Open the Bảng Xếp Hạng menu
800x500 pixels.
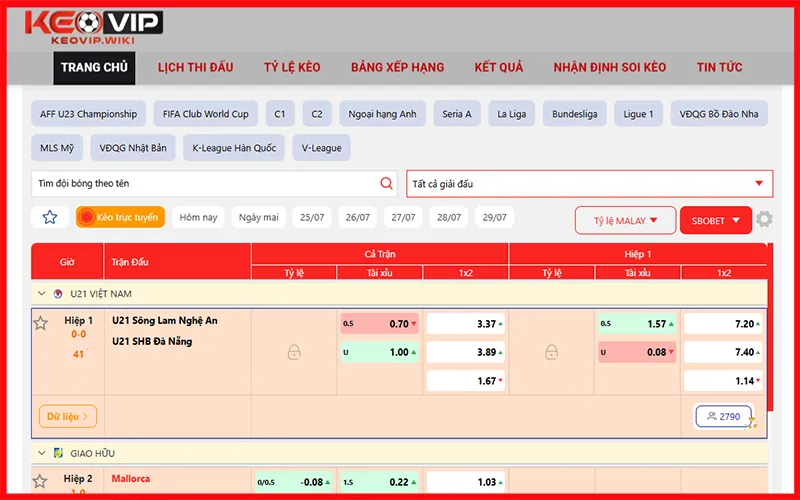point(397,67)
